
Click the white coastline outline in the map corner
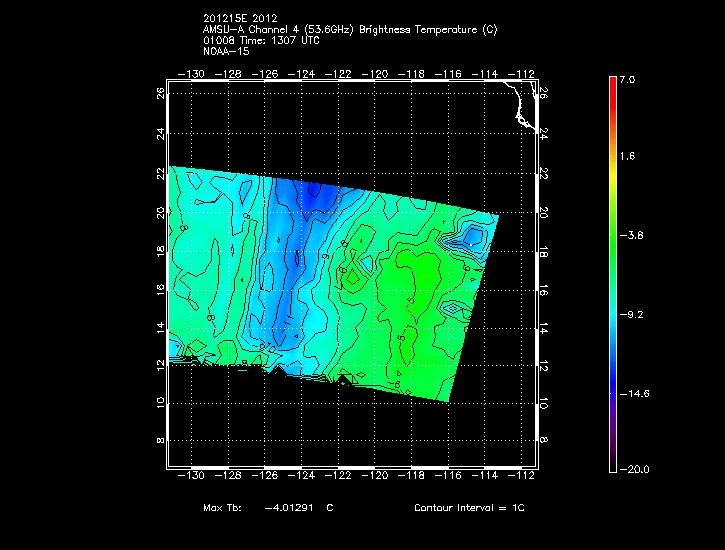point(518,106)
